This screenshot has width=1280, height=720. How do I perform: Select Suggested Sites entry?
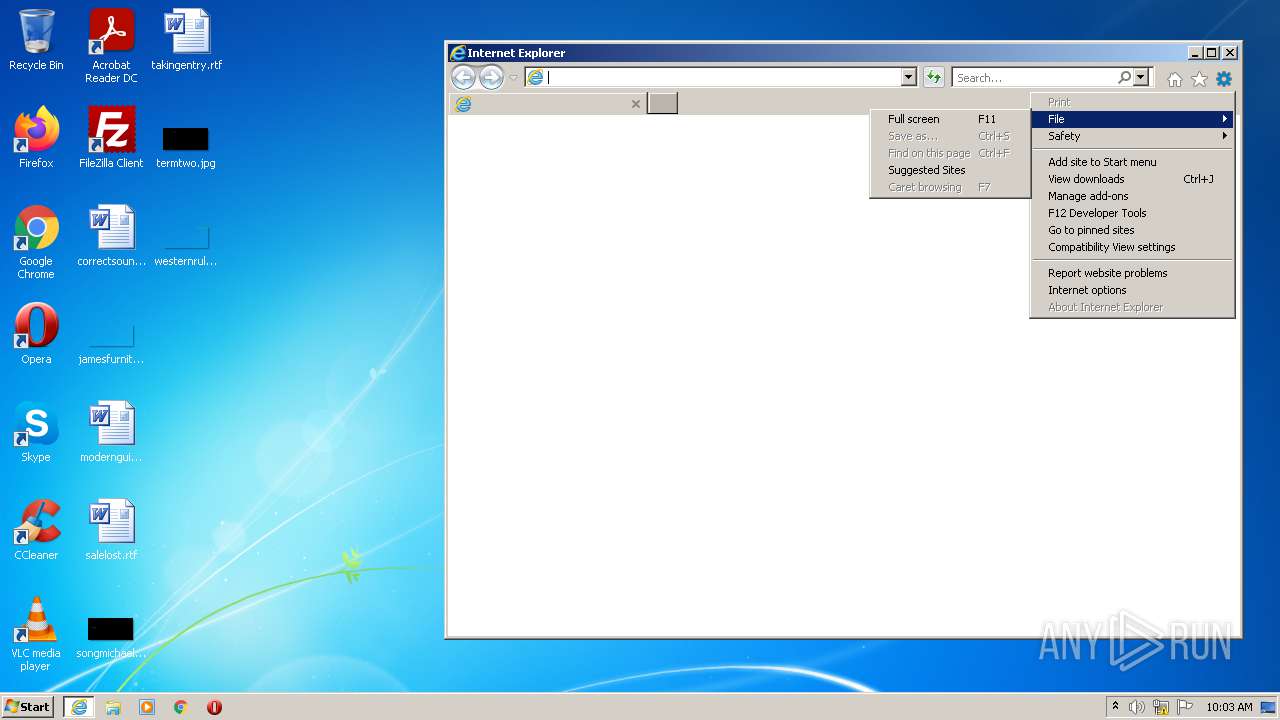950,170
